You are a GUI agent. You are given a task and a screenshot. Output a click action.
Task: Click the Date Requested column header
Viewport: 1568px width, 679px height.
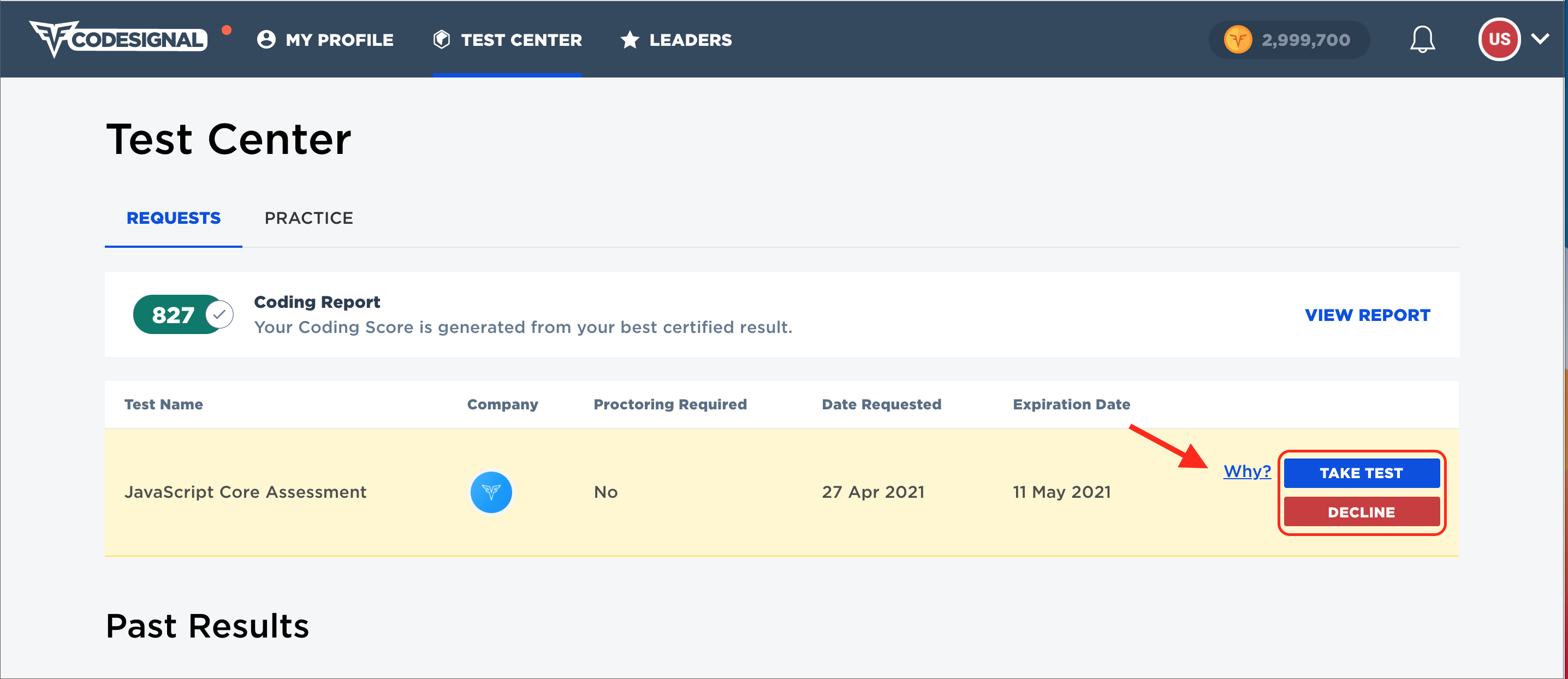881,404
